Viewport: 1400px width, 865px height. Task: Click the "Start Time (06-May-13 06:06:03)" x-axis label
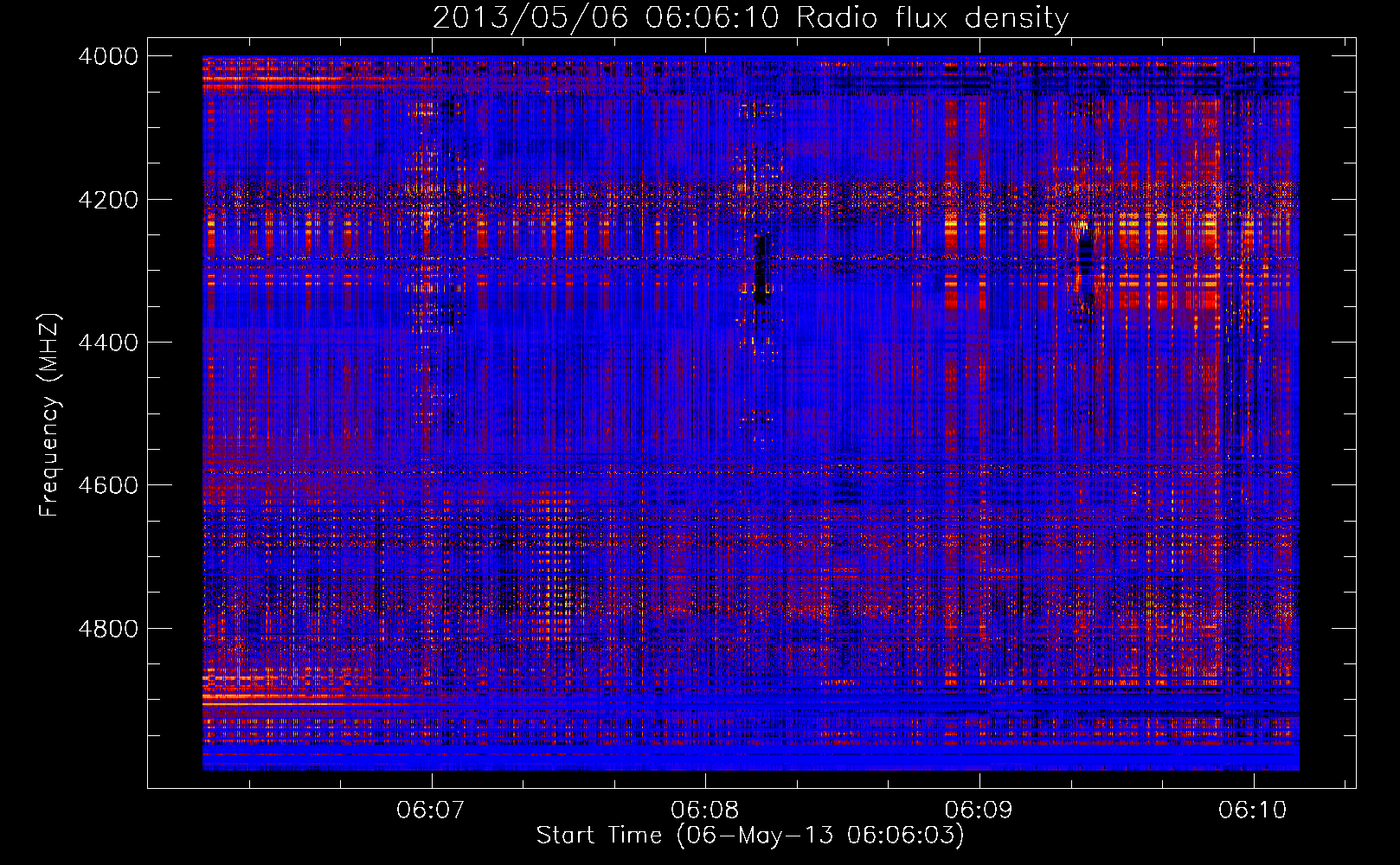[x=750, y=836]
